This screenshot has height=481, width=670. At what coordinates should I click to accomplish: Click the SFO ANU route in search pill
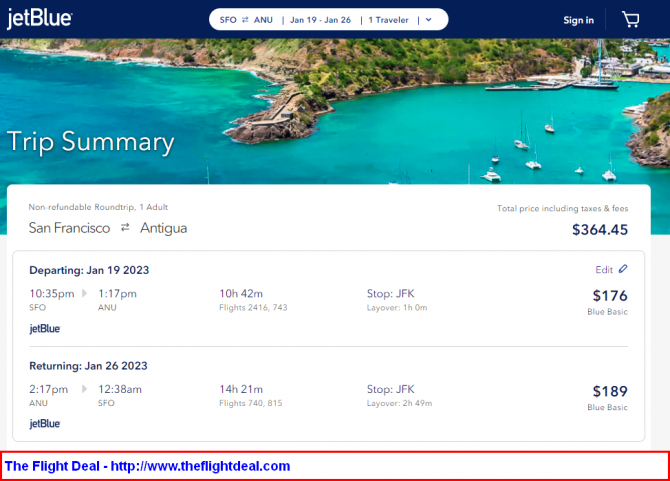[246, 20]
